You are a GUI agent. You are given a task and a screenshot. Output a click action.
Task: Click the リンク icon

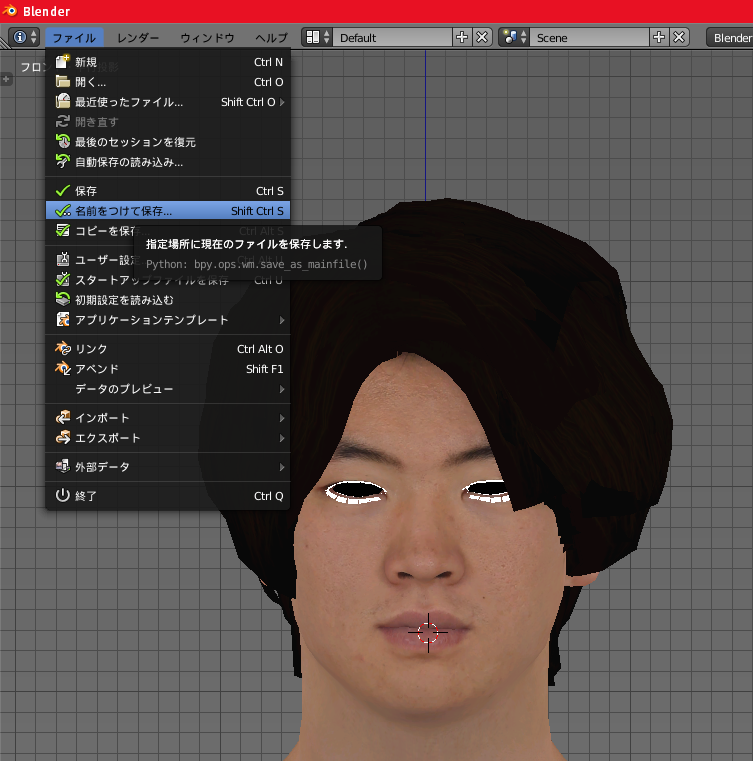coord(63,348)
